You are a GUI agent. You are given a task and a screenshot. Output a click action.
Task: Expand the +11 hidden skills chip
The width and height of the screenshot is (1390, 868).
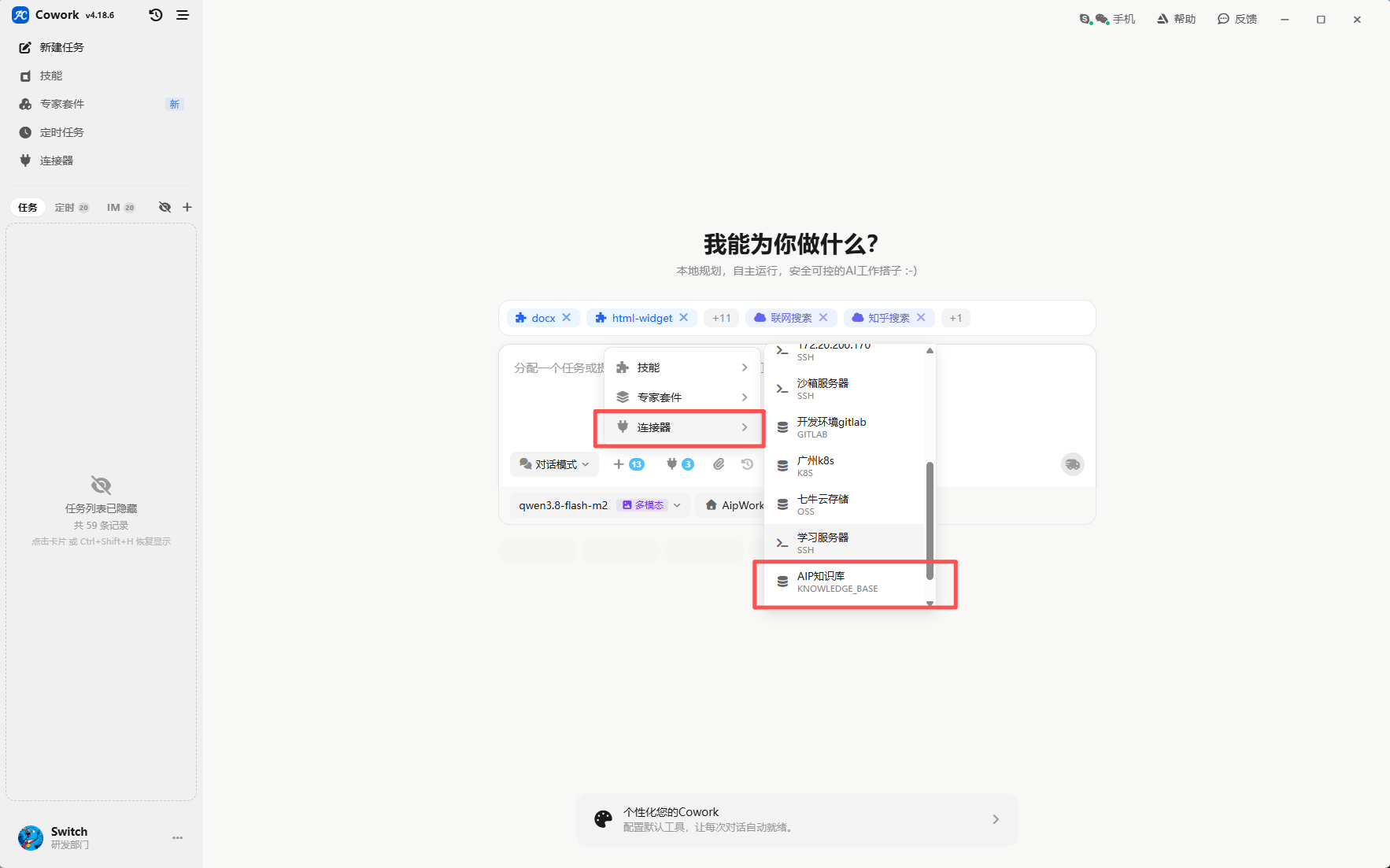coord(722,318)
